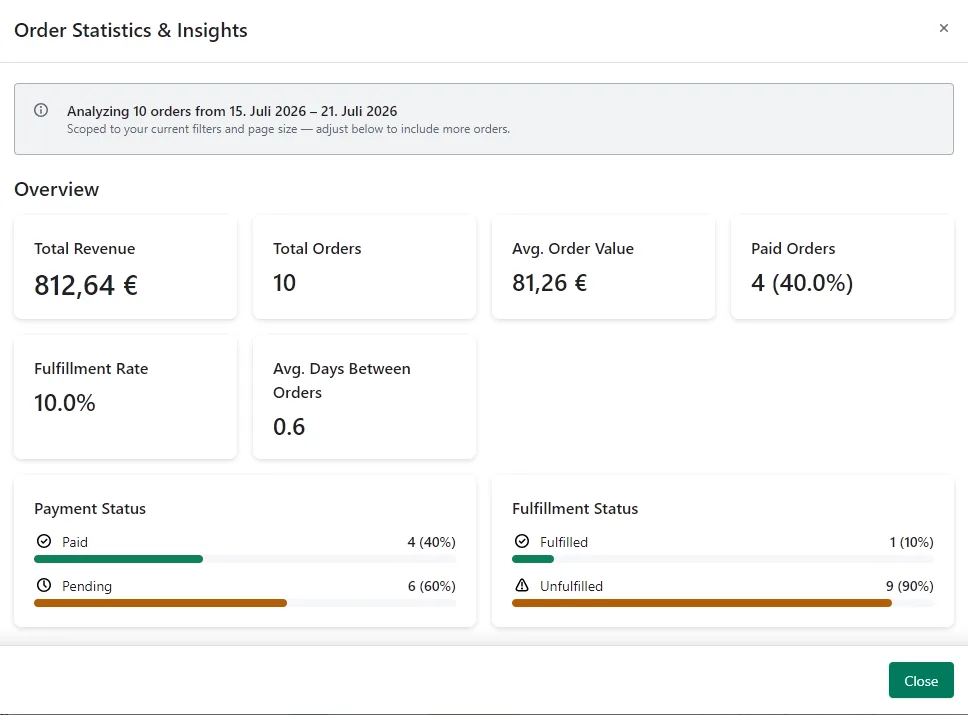Viewport: 968px width, 715px height.
Task: Click the Fulfilled count 1 (10%)
Action: tap(911, 542)
